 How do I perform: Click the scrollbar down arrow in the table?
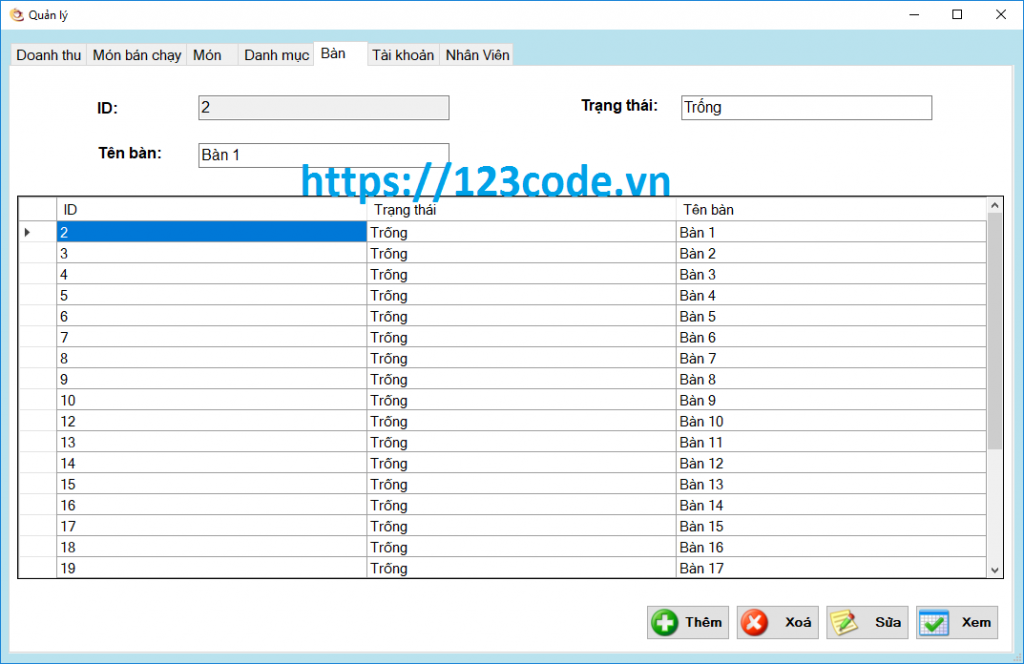(996, 569)
